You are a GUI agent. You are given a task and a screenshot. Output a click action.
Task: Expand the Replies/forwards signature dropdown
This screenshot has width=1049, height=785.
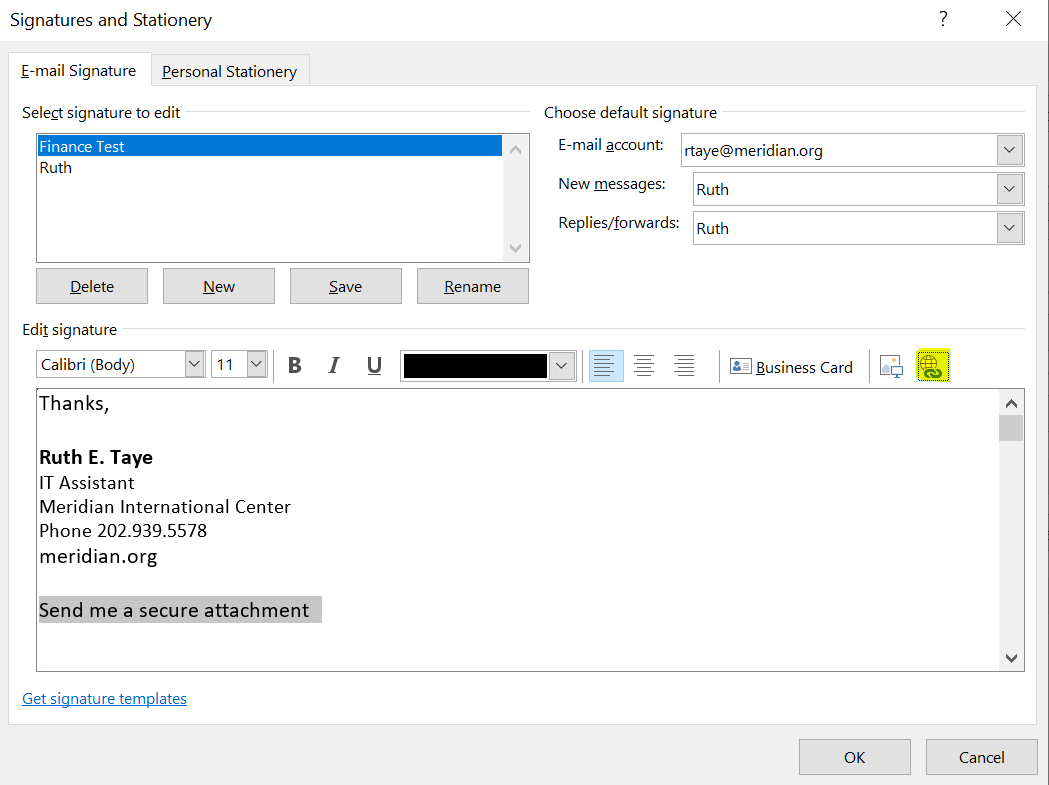pyautogui.click(x=1009, y=228)
